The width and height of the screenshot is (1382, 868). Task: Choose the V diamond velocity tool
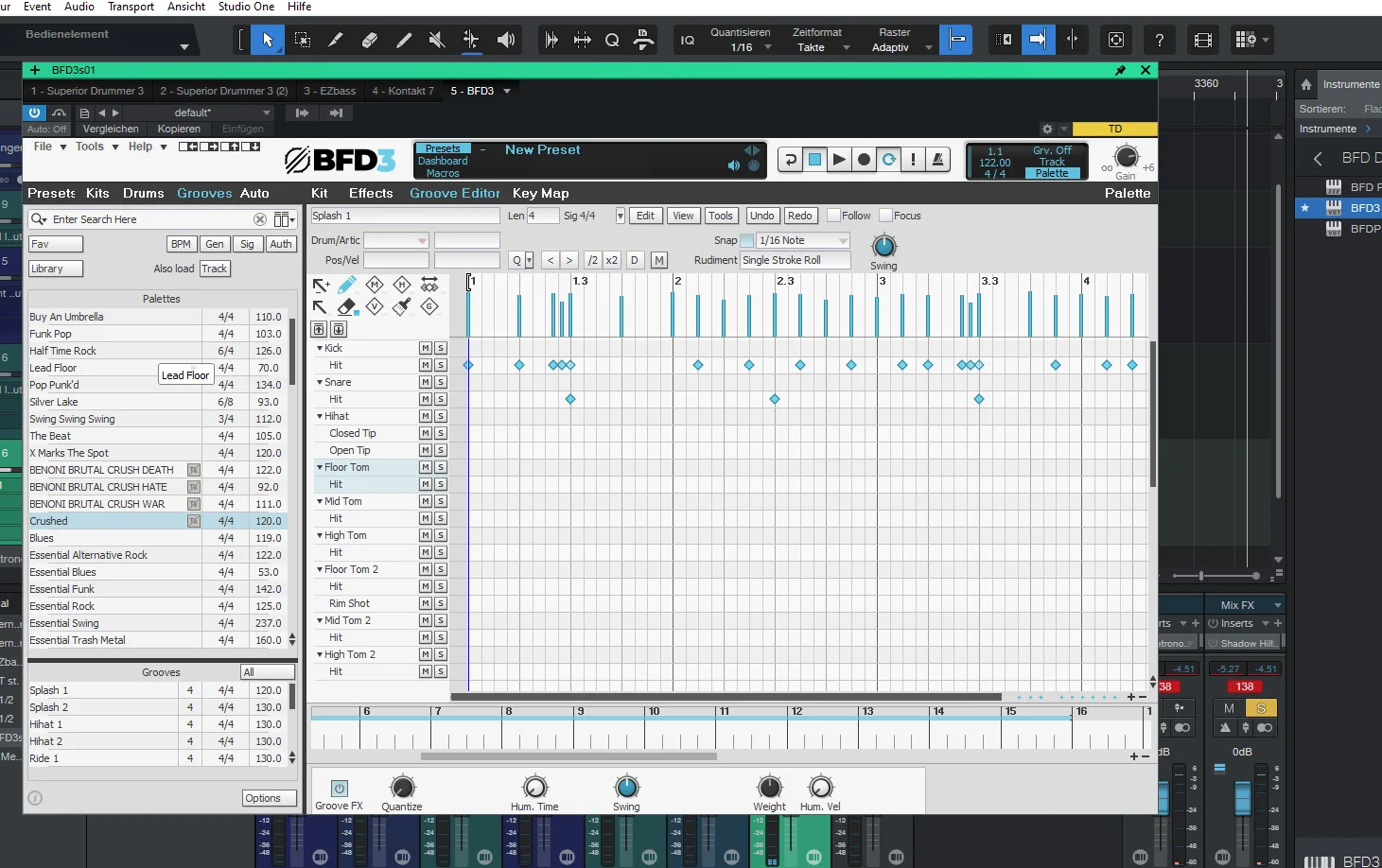375,306
